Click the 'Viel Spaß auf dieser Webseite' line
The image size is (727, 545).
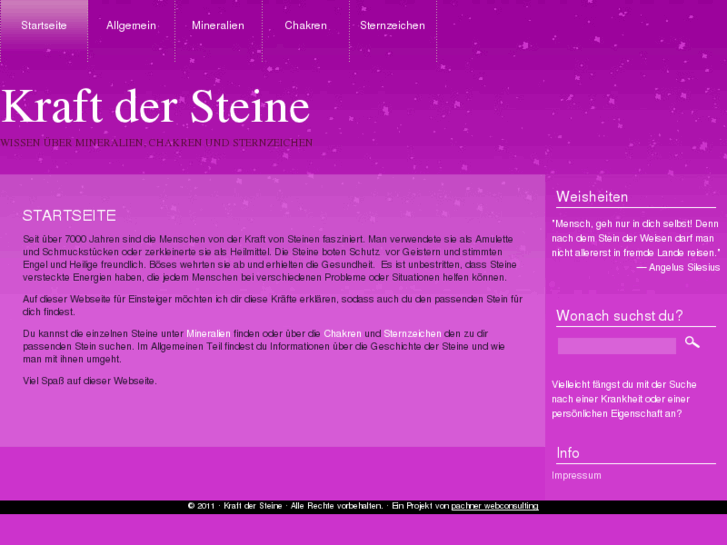coord(89,381)
